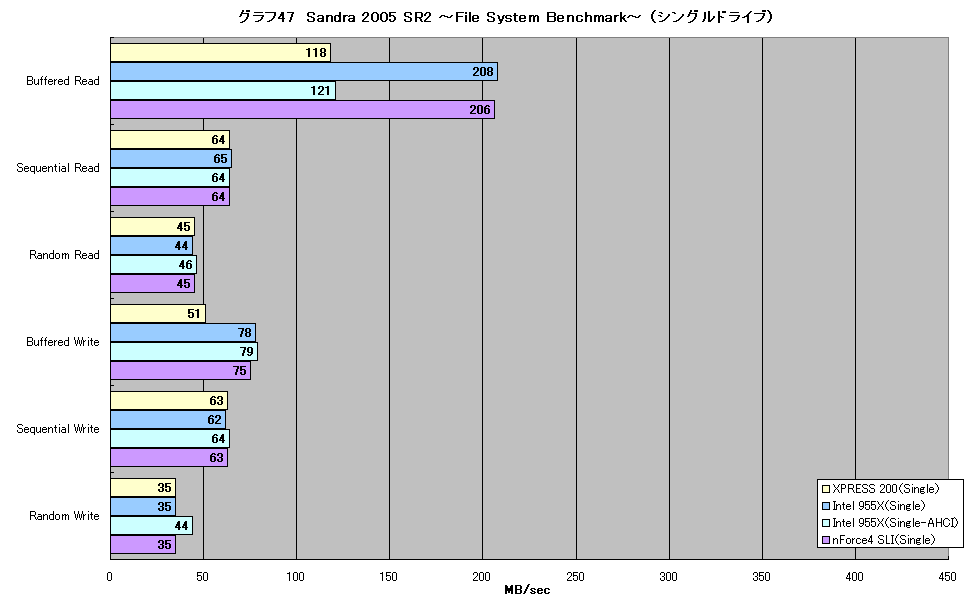Click the 200 tick on the horizontal axis
Image resolution: width=970 pixels, height=604 pixels.
(x=481, y=577)
